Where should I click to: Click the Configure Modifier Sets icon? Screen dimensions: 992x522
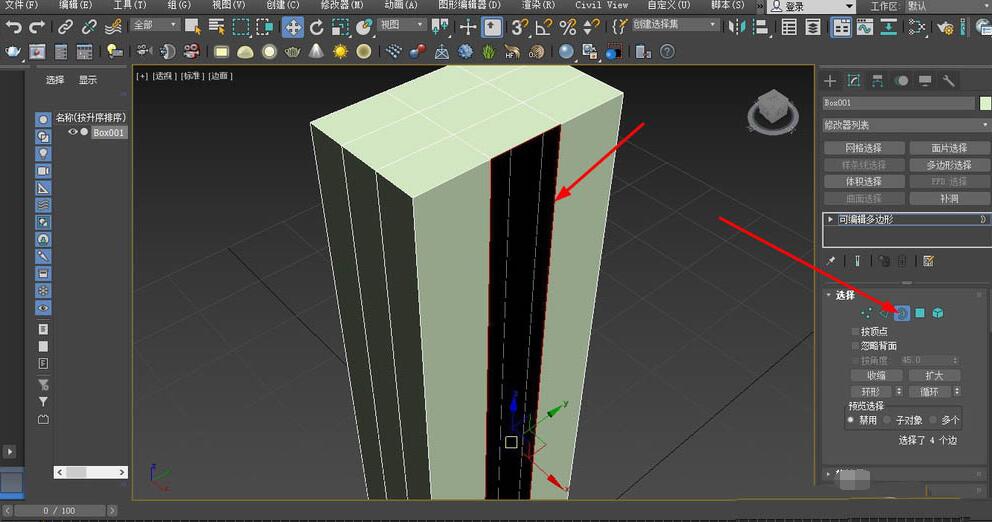pyautogui.click(x=928, y=261)
